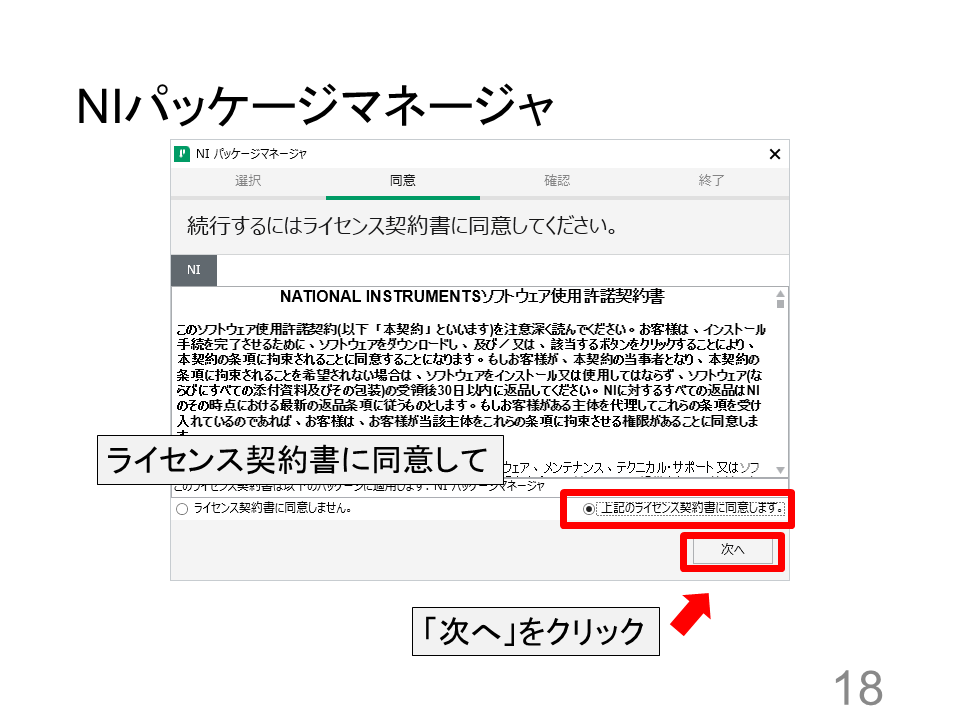
Task: Select the NI license tab
Action: (193, 270)
